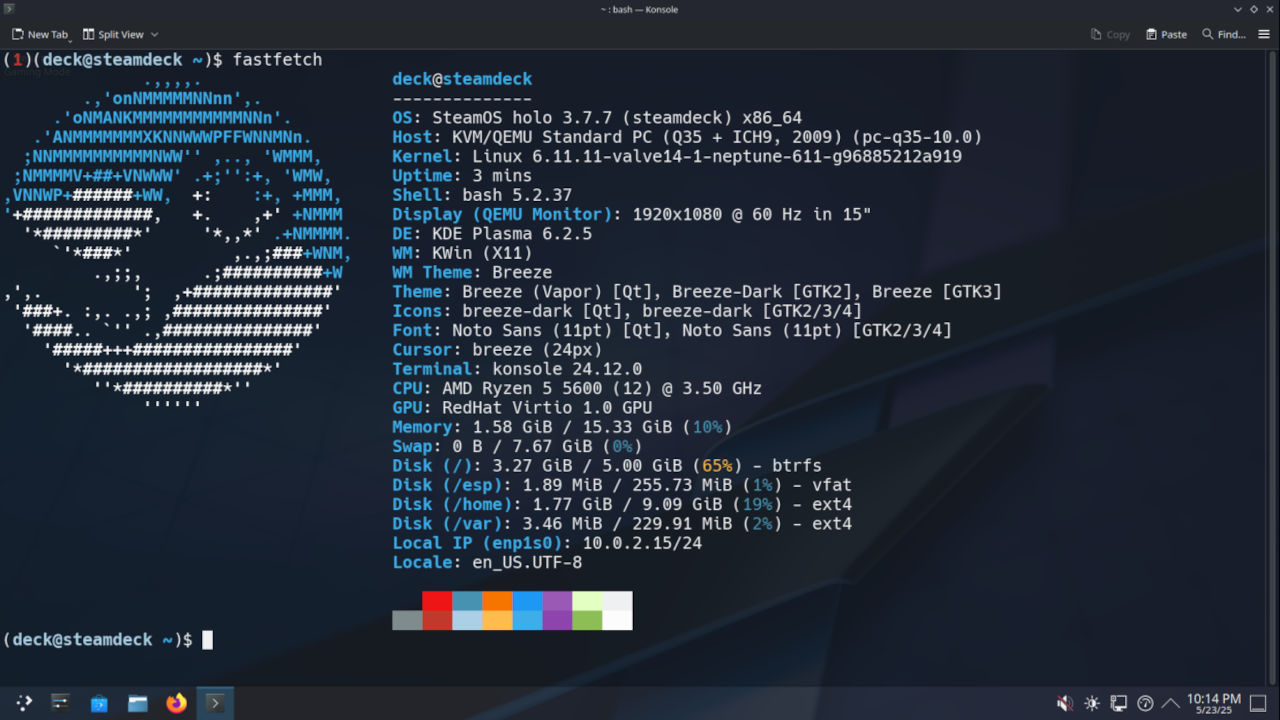Click the terminal prompt cursor block
The width and height of the screenshot is (1280, 720).
[208, 640]
